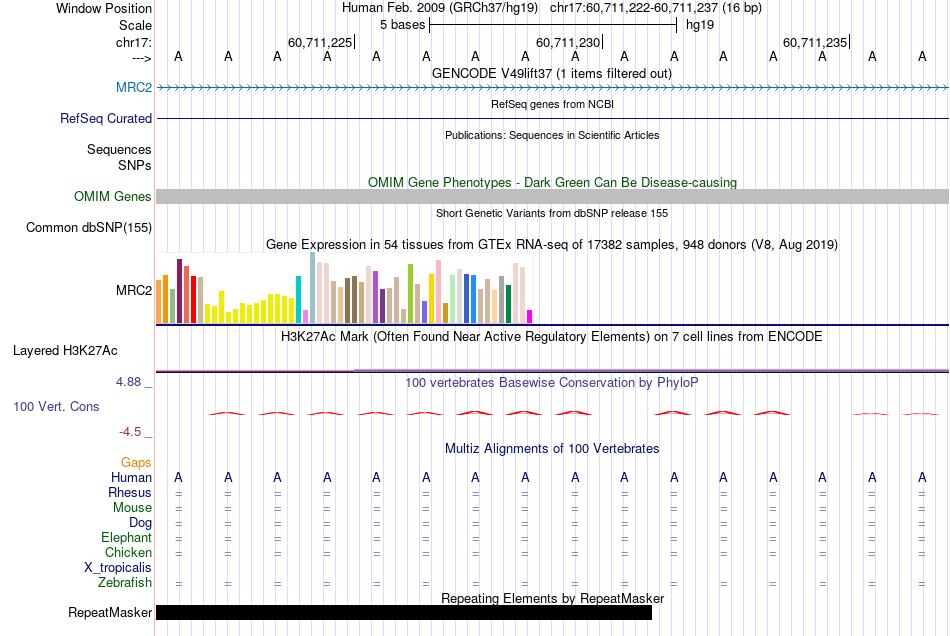Click the SNPs track label
The width and height of the screenshot is (950, 636).
pos(135,165)
